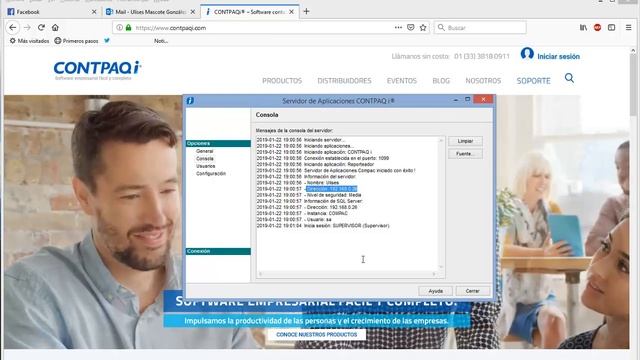640x360 pixels.
Task: Click the Cerrar button
Action: 473,291
